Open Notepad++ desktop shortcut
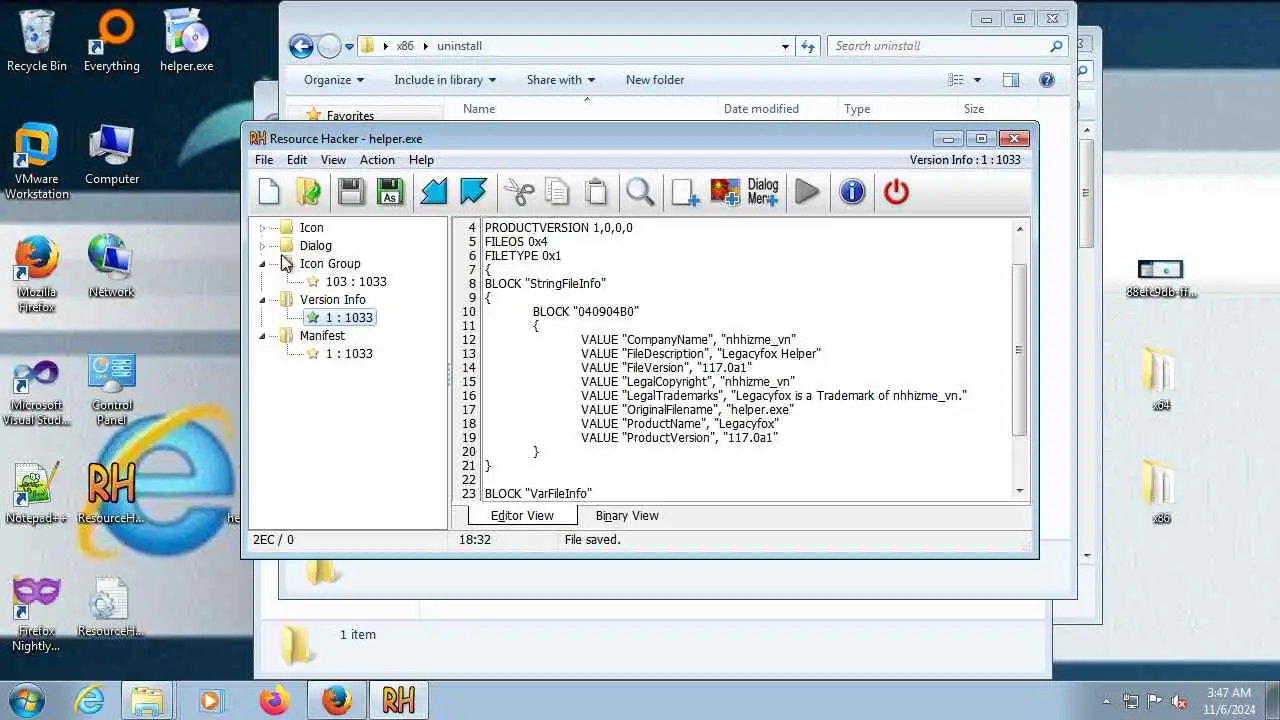Viewport: 1280px width, 720px height. click(37, 492)
